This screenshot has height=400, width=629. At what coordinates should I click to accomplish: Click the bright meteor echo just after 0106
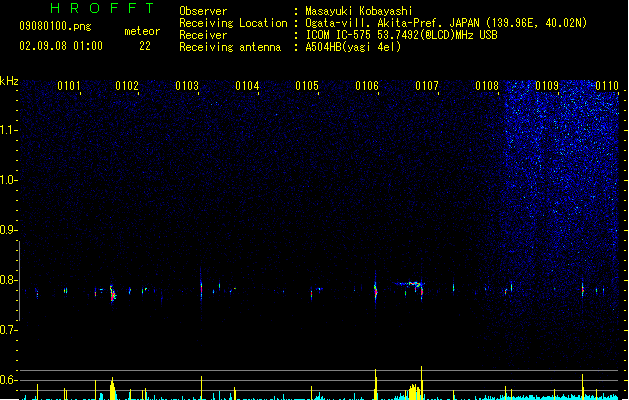(376, 289)
